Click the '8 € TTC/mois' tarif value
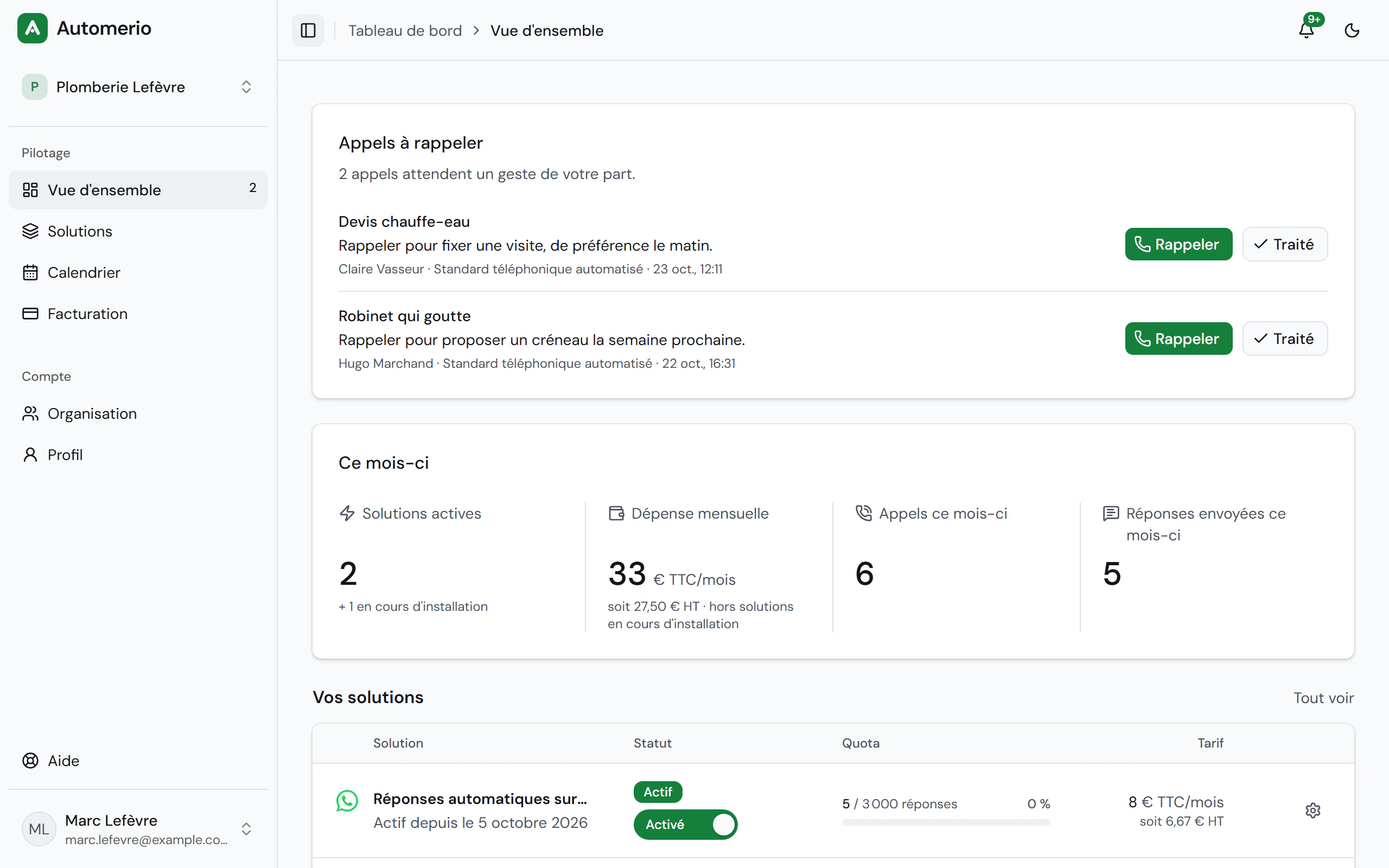 tap(1175, 802)
